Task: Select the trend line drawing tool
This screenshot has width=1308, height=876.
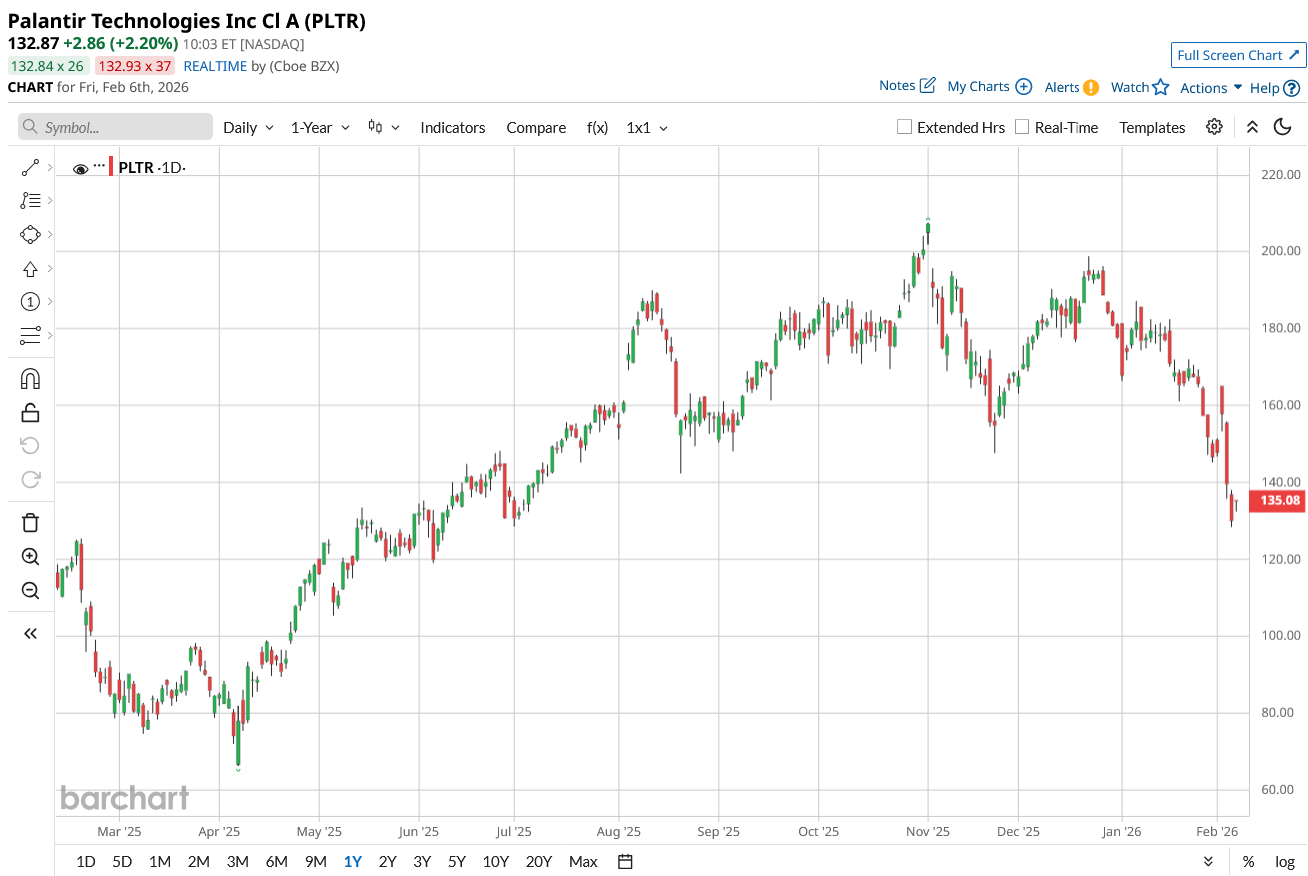Action: (30, 168)
